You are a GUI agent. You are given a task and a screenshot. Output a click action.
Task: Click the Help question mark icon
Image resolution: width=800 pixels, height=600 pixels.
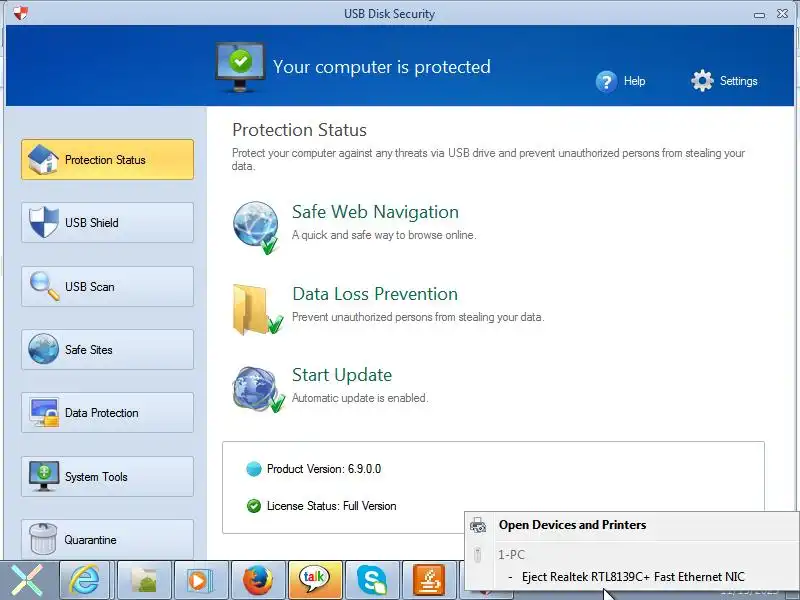coord(606,81)
